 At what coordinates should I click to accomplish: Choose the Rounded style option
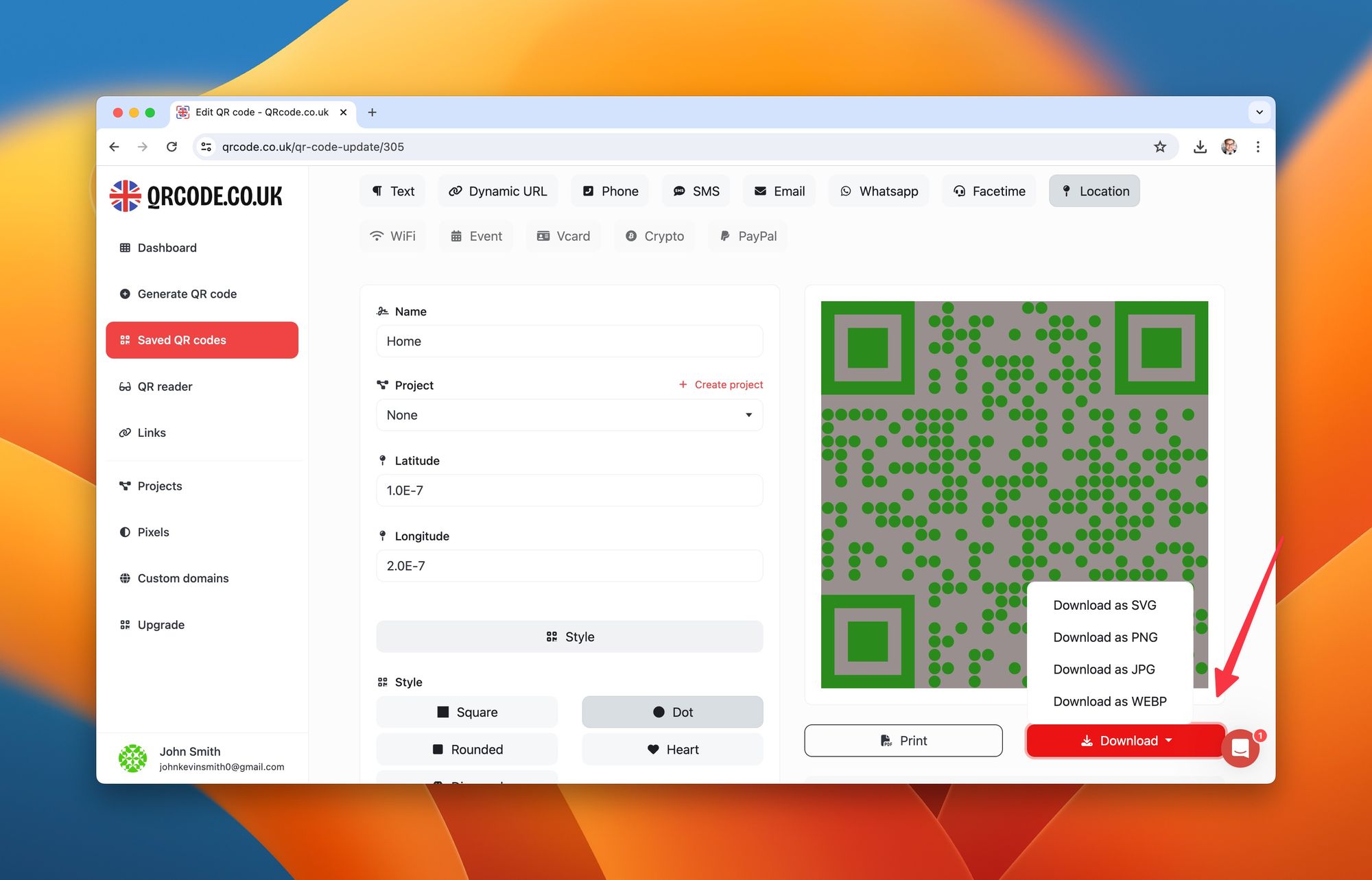click(467, 750)
